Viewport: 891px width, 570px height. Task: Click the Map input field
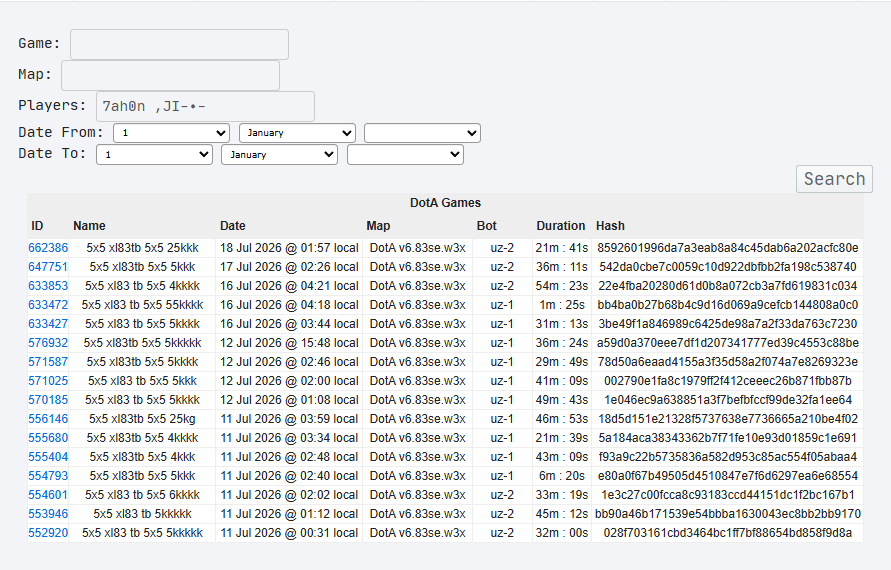(x=170, y=76)
